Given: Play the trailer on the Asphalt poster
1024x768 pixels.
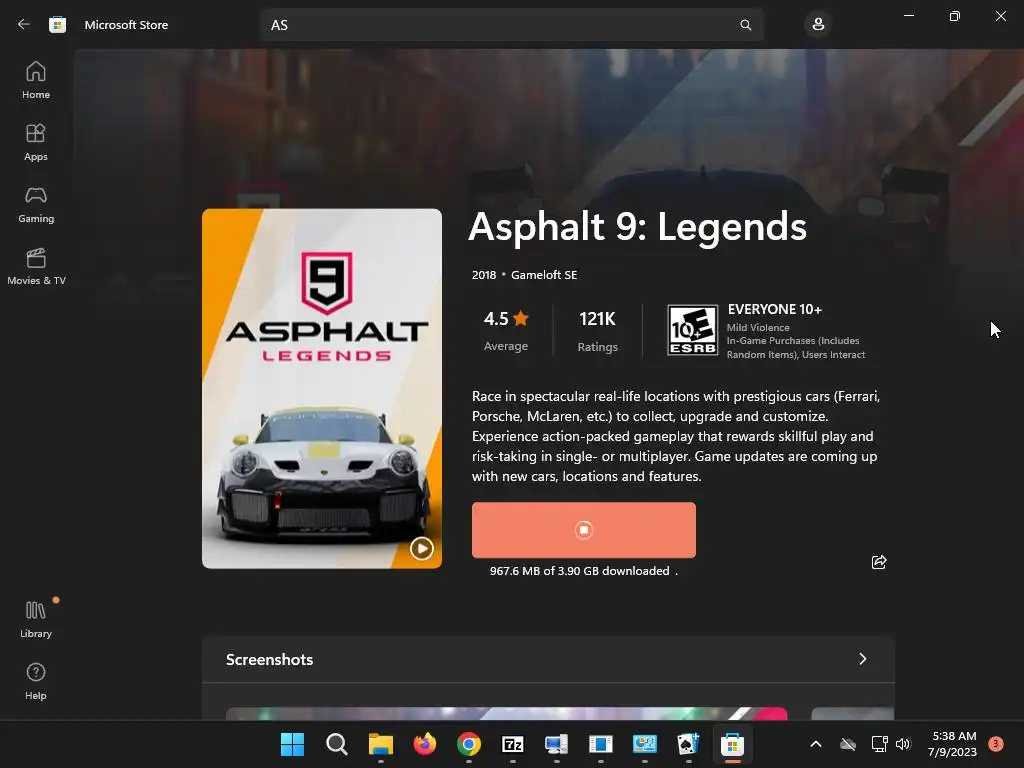Looking at the screenshot, I should pyautogui.click(x=421, y=548).
